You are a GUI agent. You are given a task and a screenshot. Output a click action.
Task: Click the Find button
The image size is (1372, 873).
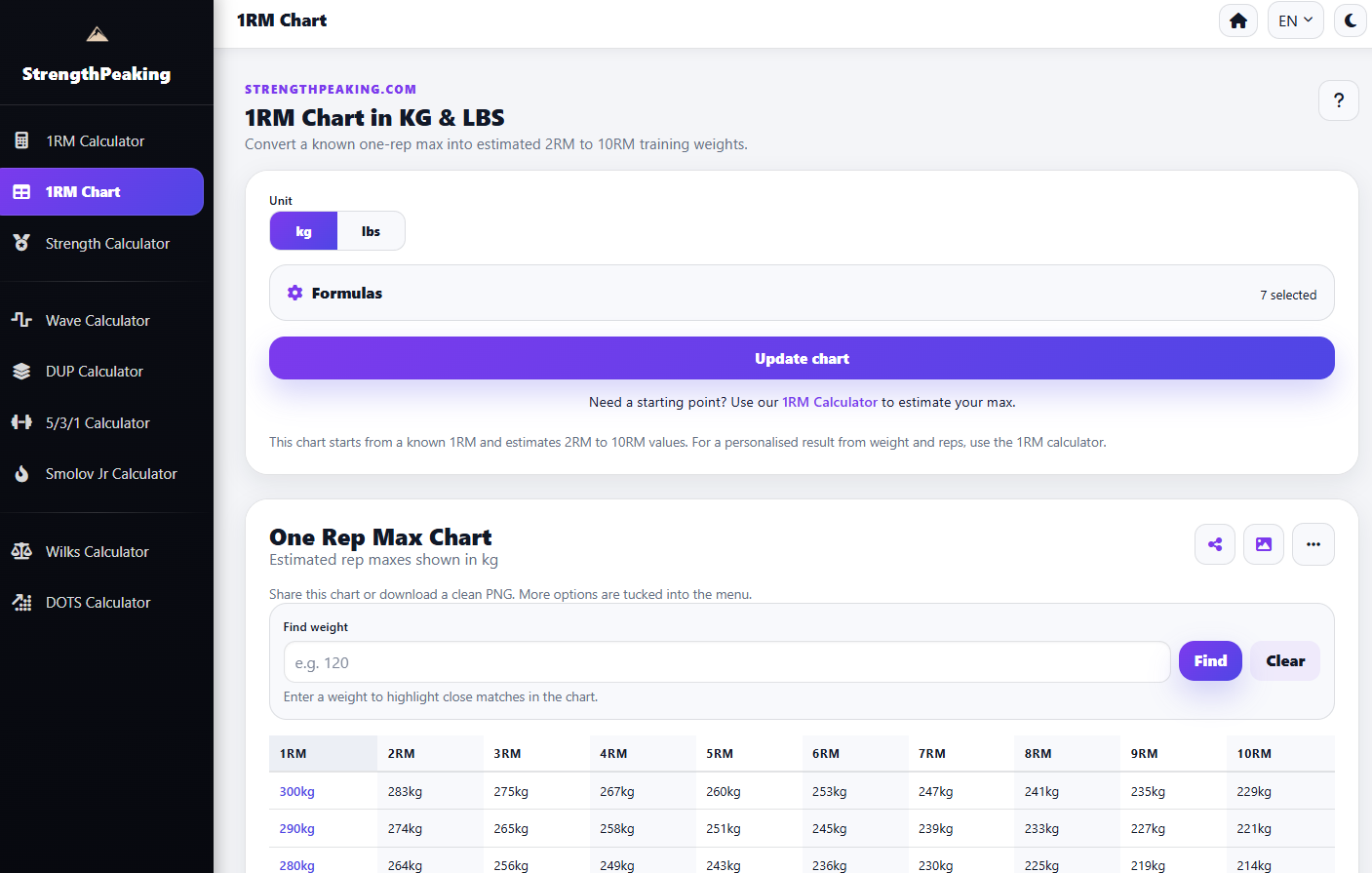pyautogui.click(x=1210, y=660)
